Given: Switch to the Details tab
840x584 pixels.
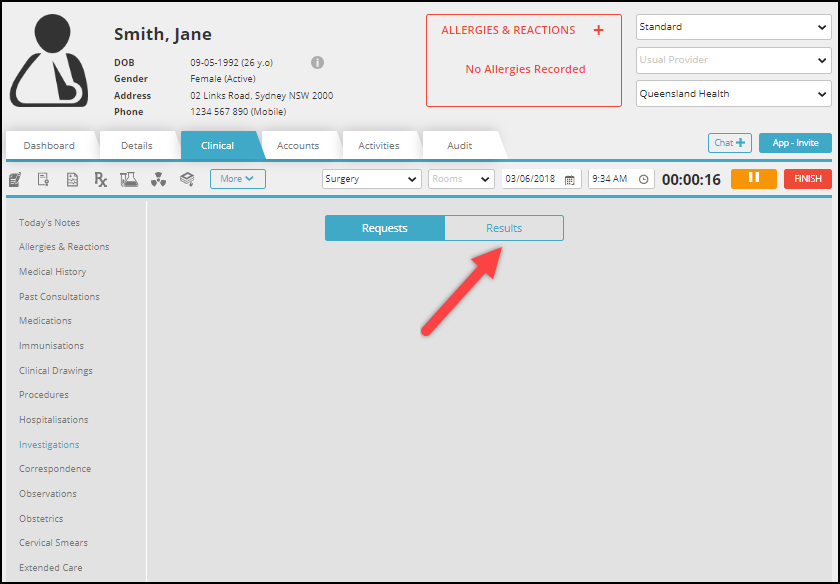Looking at the screenshot, I should coord(137,145).
